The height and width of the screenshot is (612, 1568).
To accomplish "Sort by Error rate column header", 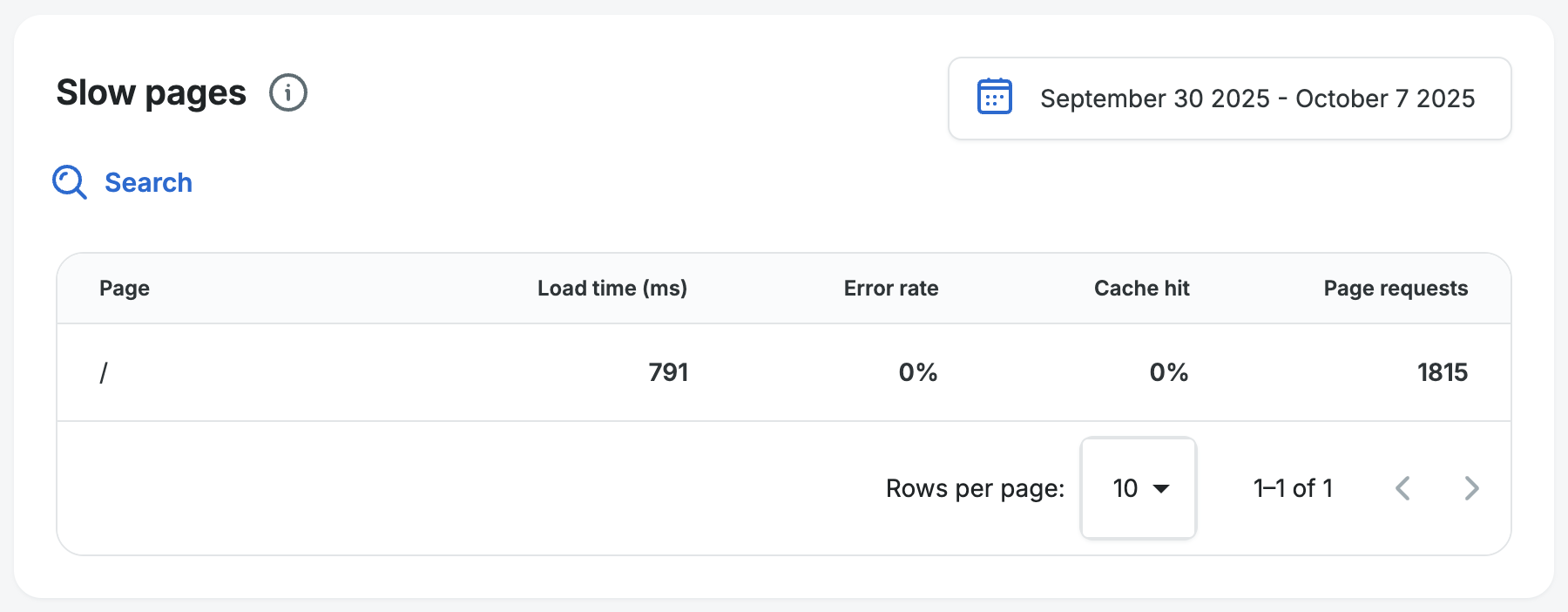I will coord(890,289).
